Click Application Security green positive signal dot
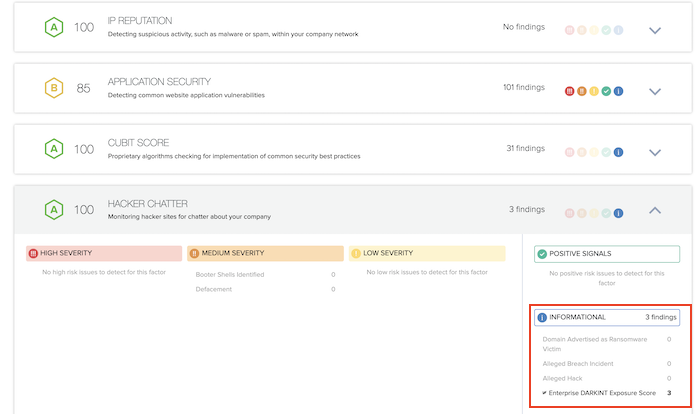700x414 pixels. click(606, 91)
